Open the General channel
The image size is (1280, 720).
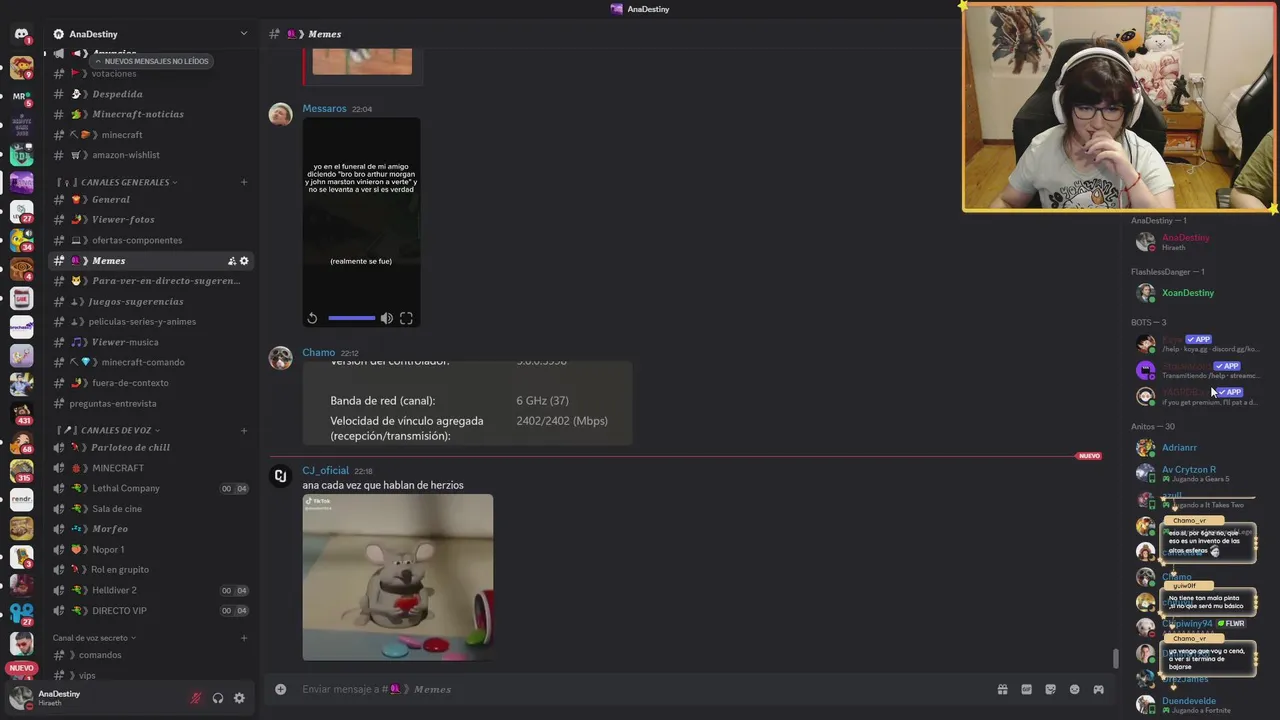point(150,199)
